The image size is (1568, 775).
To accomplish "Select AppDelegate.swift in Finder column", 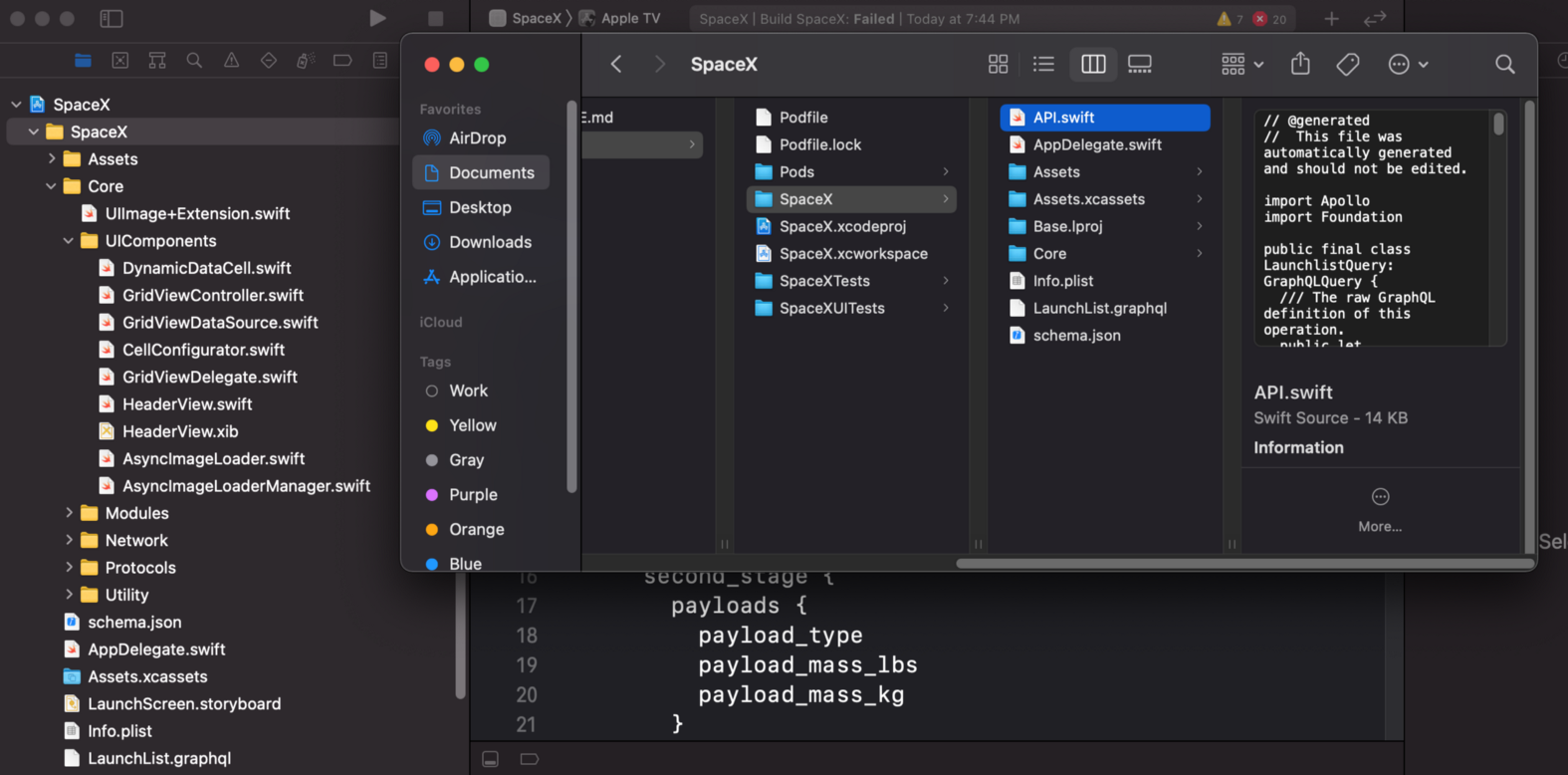I will pyautogui.click(x=1096, y=144).
